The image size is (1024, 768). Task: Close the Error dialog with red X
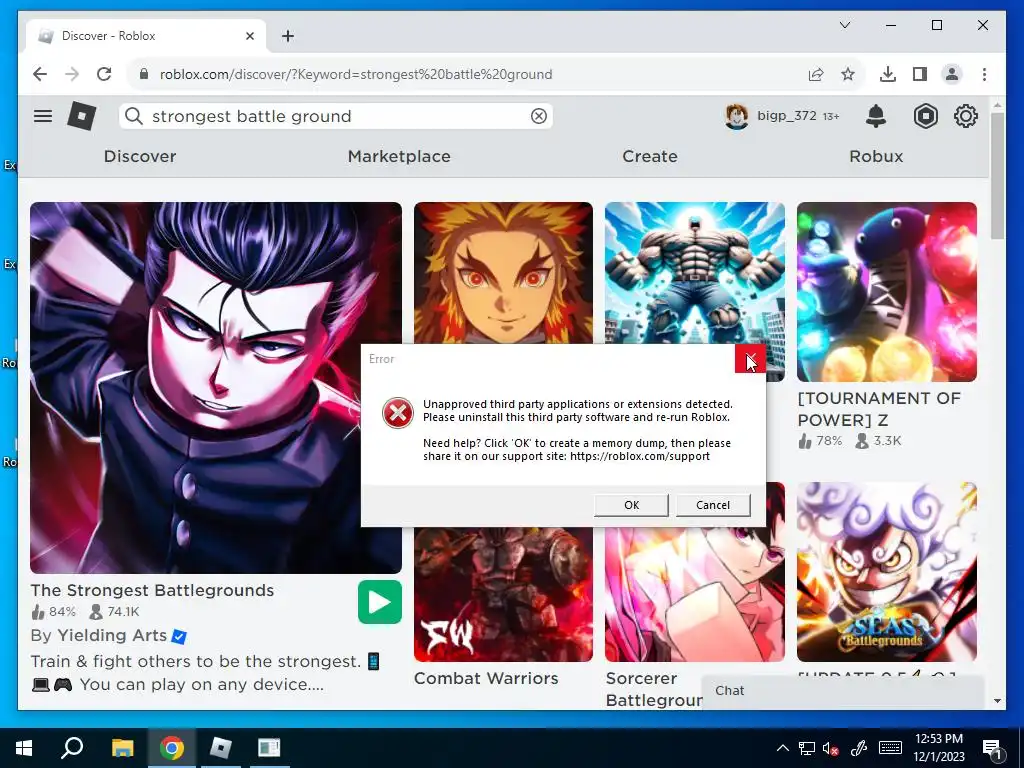coord(750,359)
